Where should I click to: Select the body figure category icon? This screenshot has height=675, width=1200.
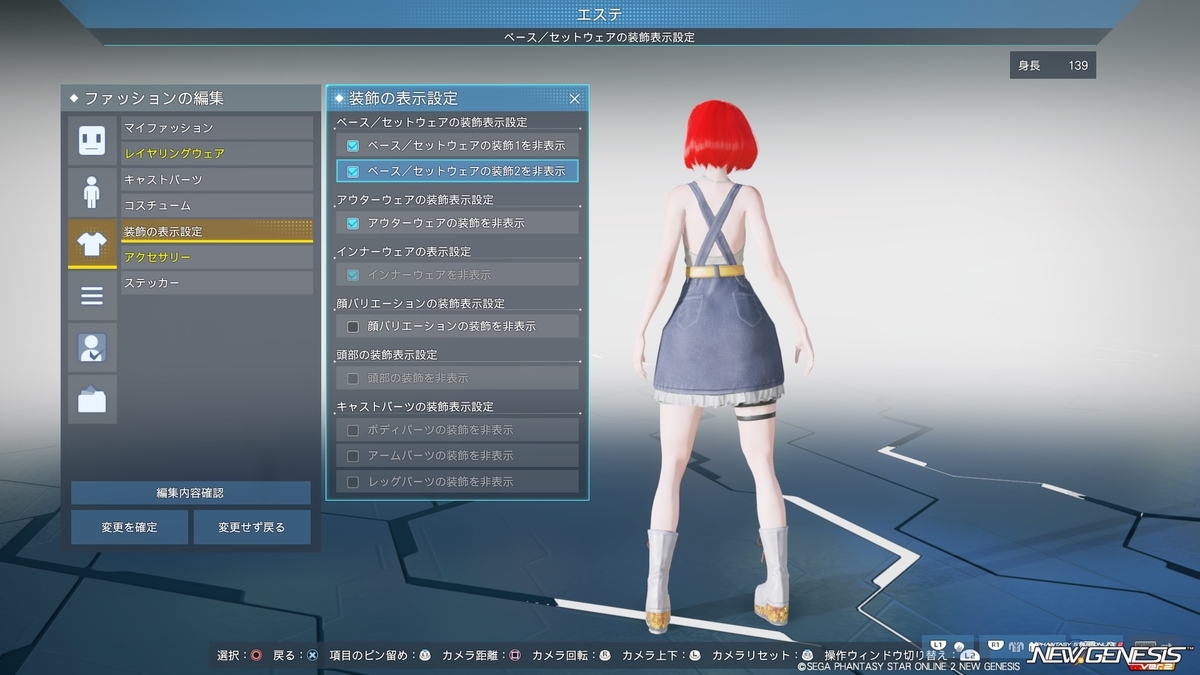(92, 192)
